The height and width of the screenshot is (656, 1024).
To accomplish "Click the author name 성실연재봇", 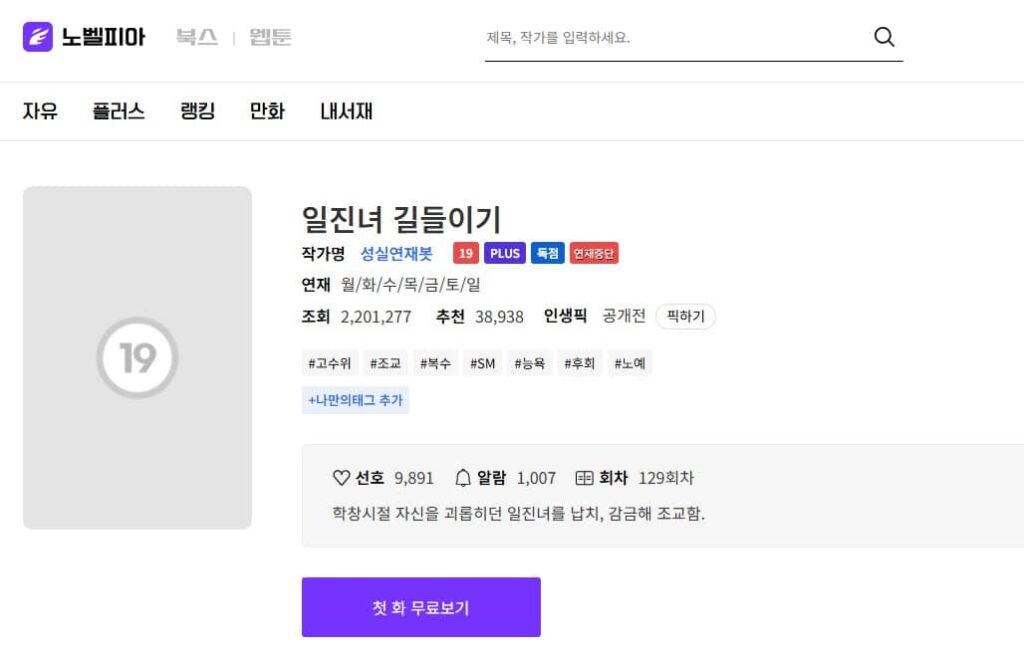I will (396, 254).
